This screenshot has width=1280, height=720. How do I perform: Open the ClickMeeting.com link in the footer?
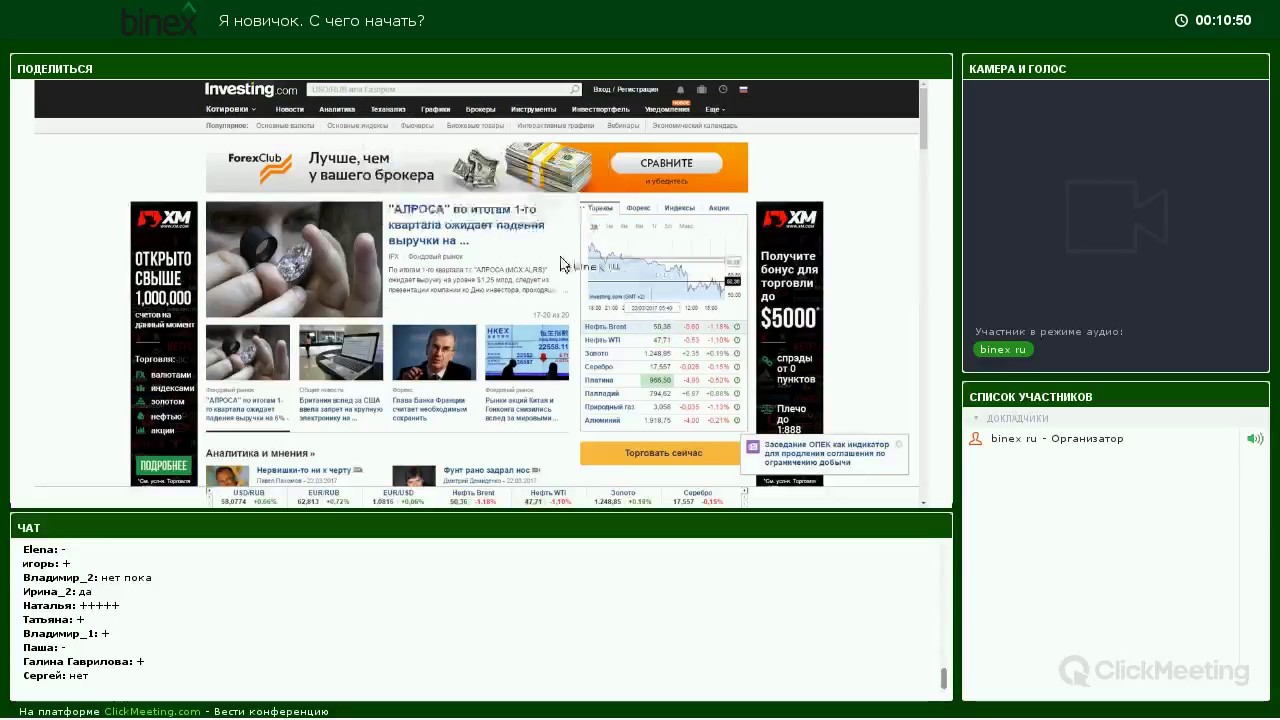pos(152,712)
